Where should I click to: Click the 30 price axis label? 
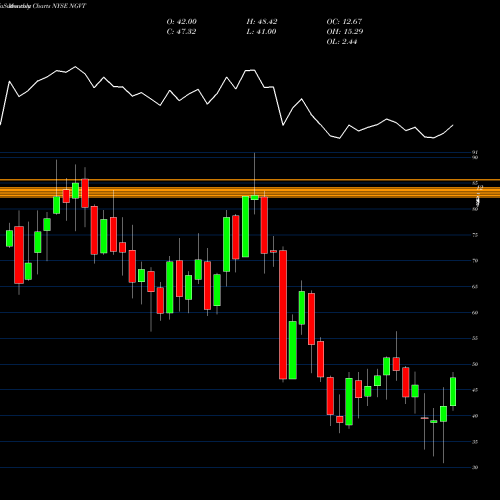[475, 468]
